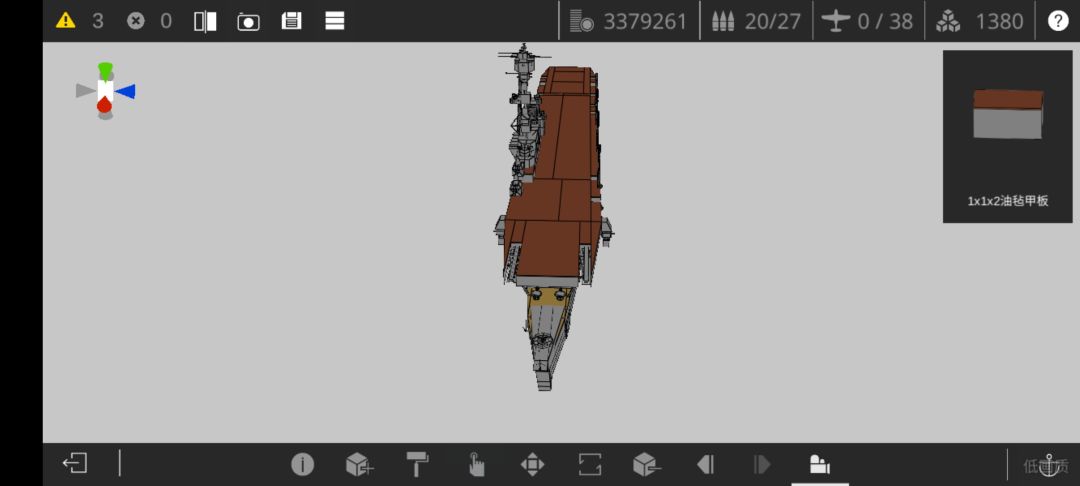
Task: Tap the anchor icon at bottom right
Action: click(x=1049, y=465)
